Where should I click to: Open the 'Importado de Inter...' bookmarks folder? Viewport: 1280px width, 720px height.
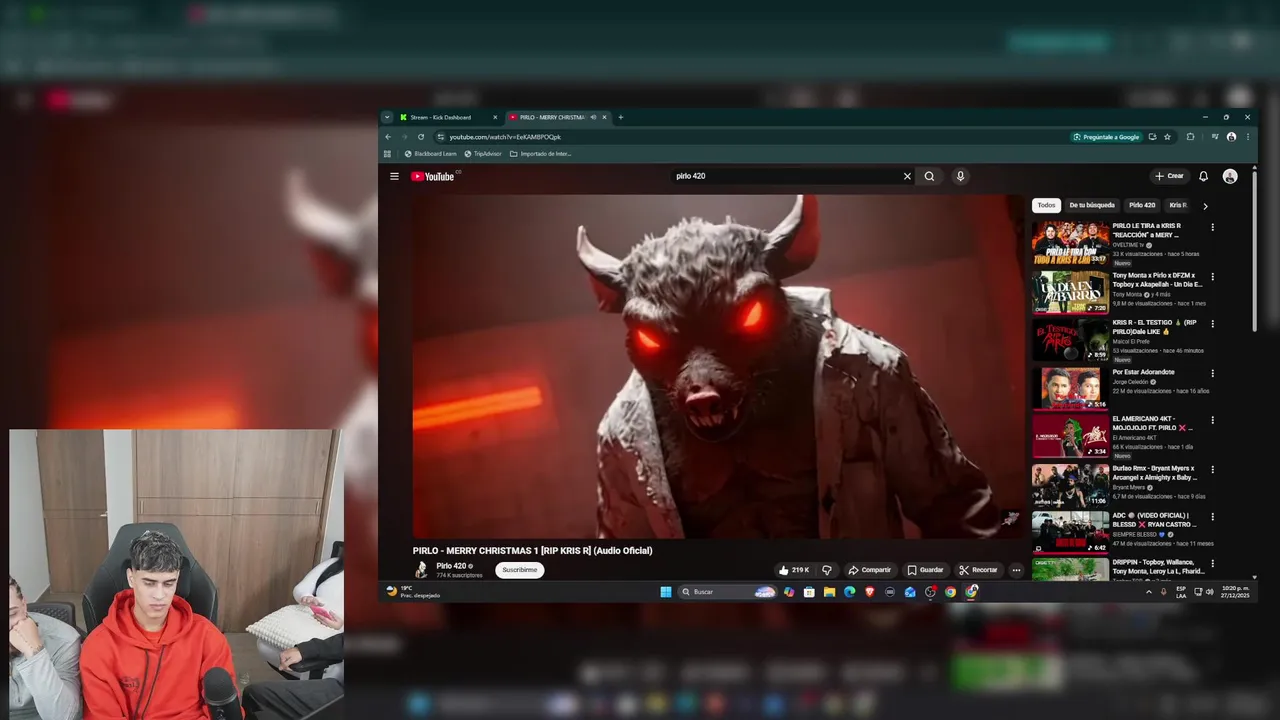coord(541,154)
